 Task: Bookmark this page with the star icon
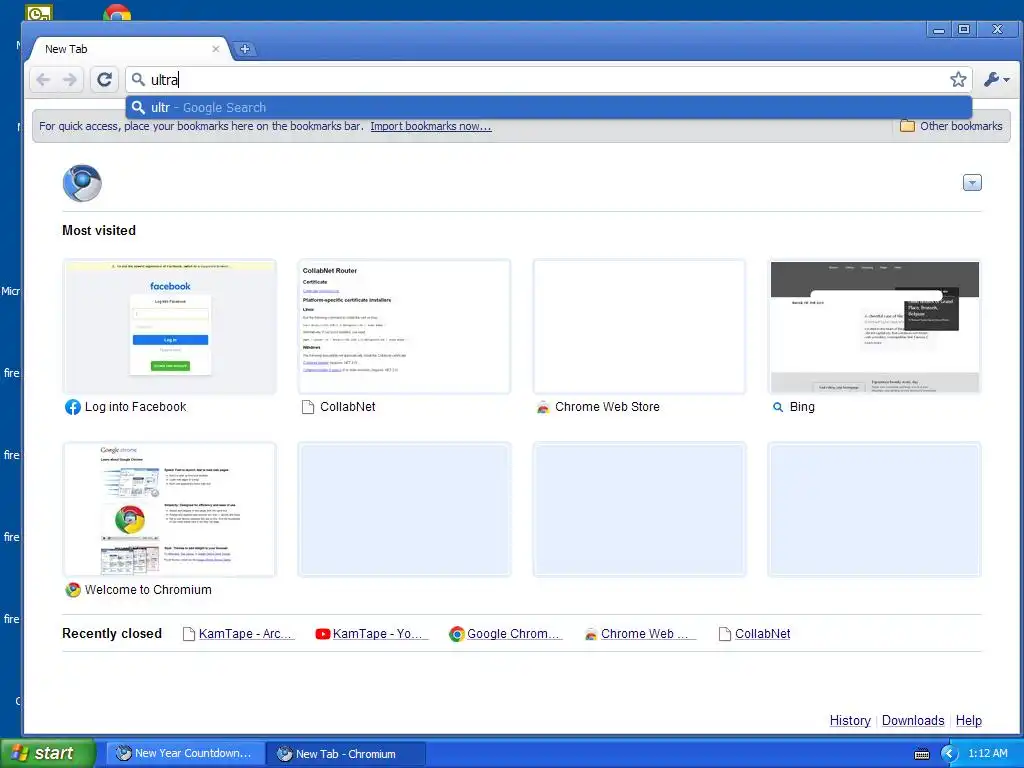point(958,80)
